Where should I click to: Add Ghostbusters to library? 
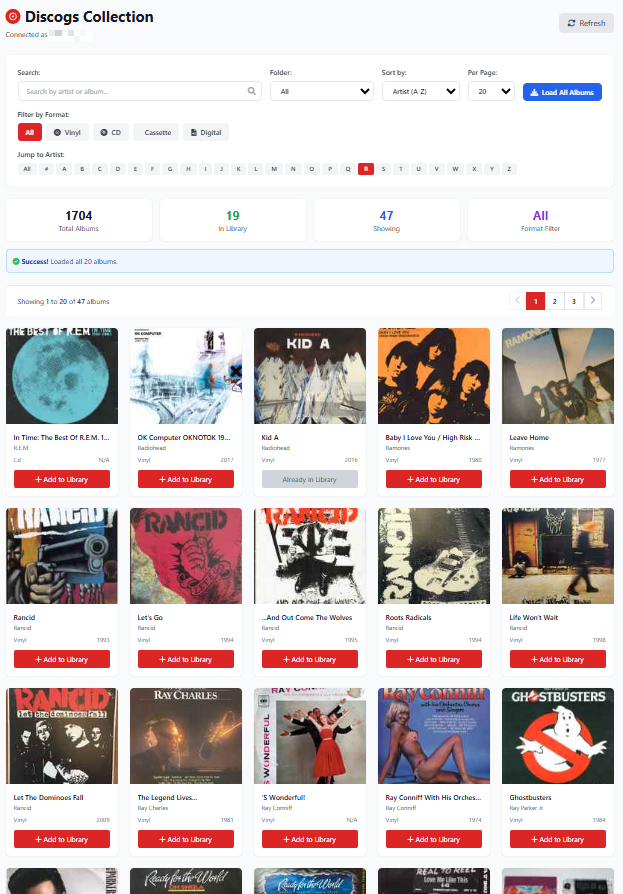[558, 839]
